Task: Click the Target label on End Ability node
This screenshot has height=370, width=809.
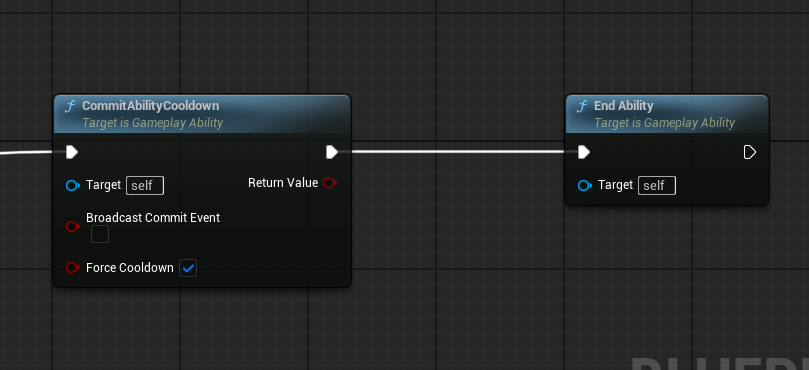Action: pyautogui.click(x=616, y=185)
